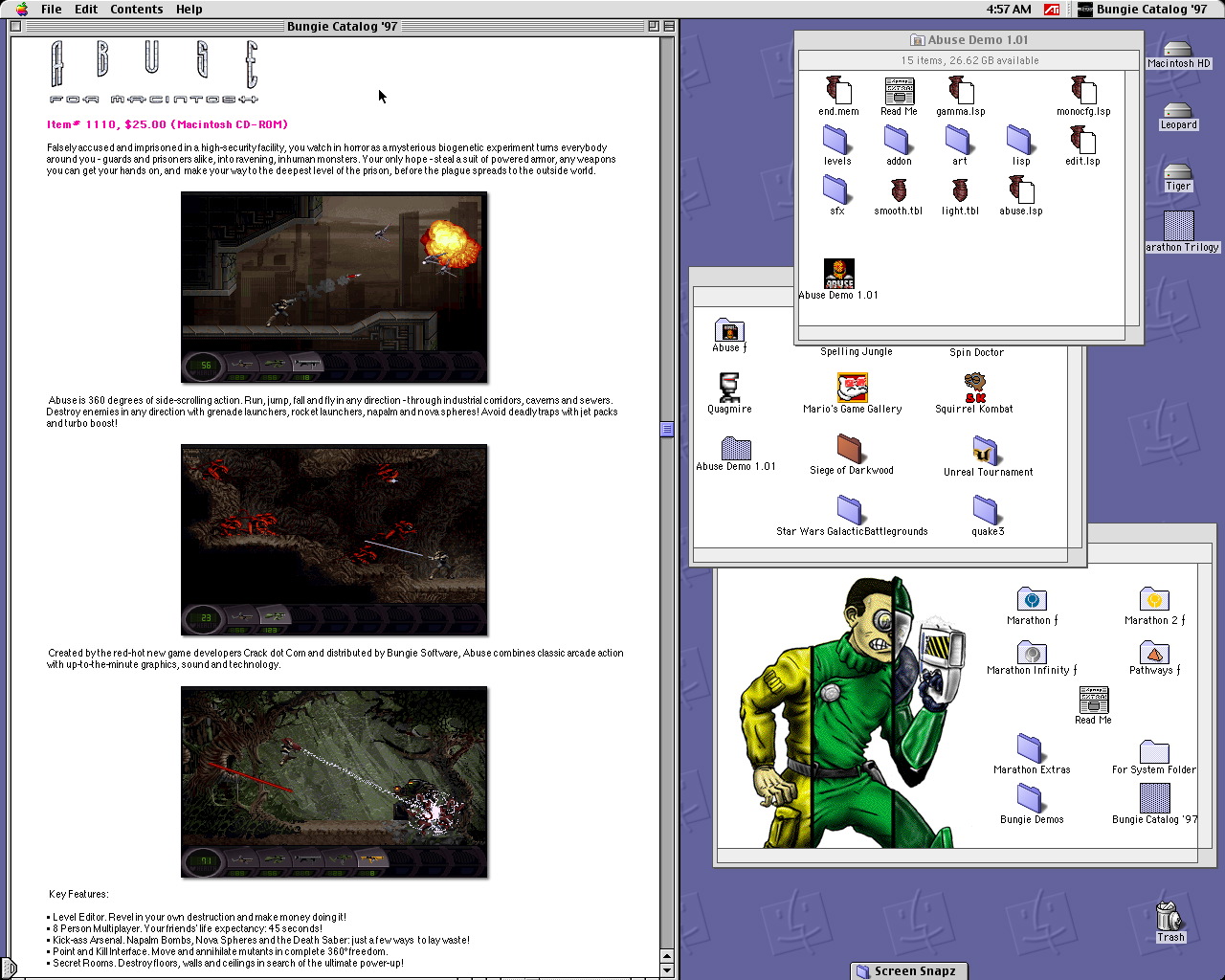
Task: Open the lisp folder
Action: (1021, 141)
